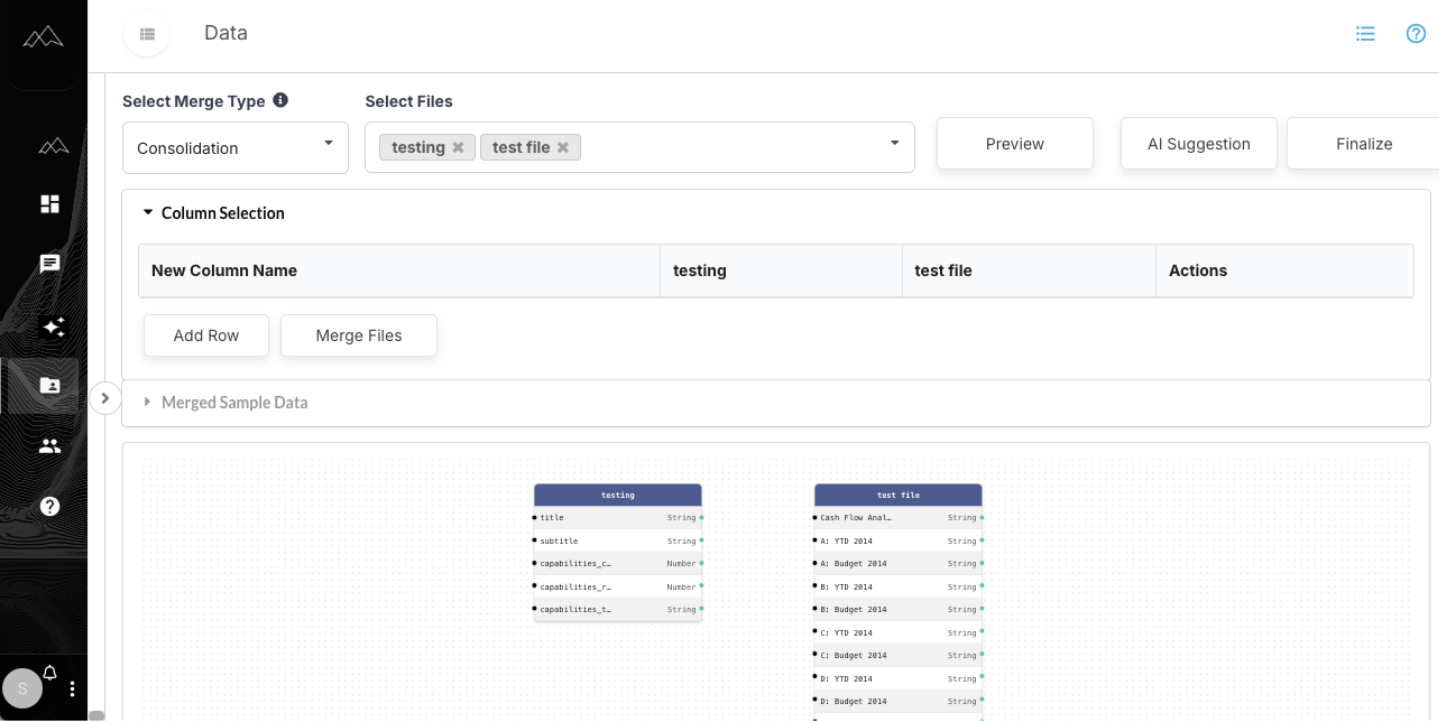1439x721 pixels.
Task: Open the Select Files dropdown
Action: coord(893,146)
